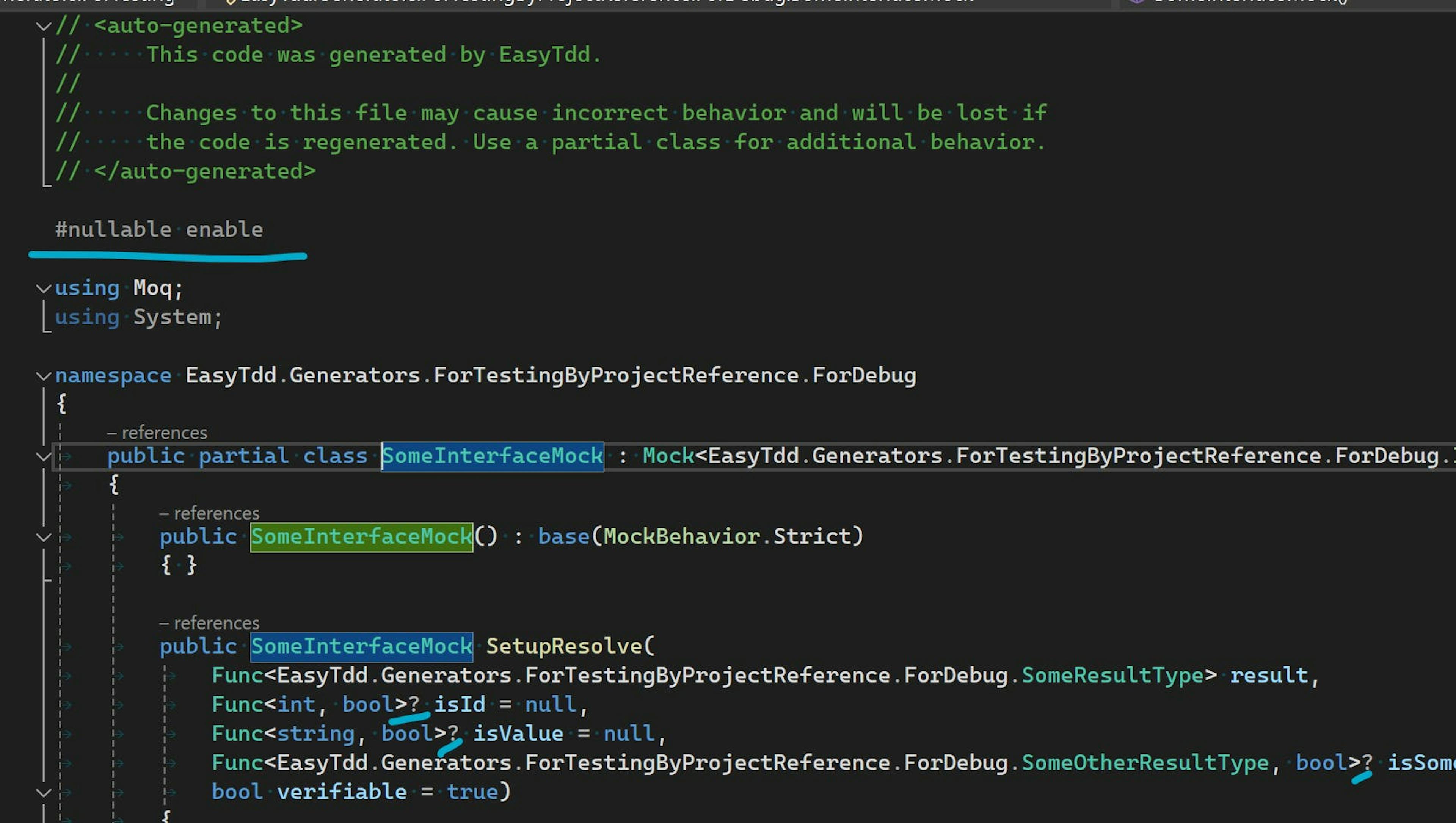Click the '#nullable enable' directive
This screenshot has width=1456, height=823.
click(159, 229)
